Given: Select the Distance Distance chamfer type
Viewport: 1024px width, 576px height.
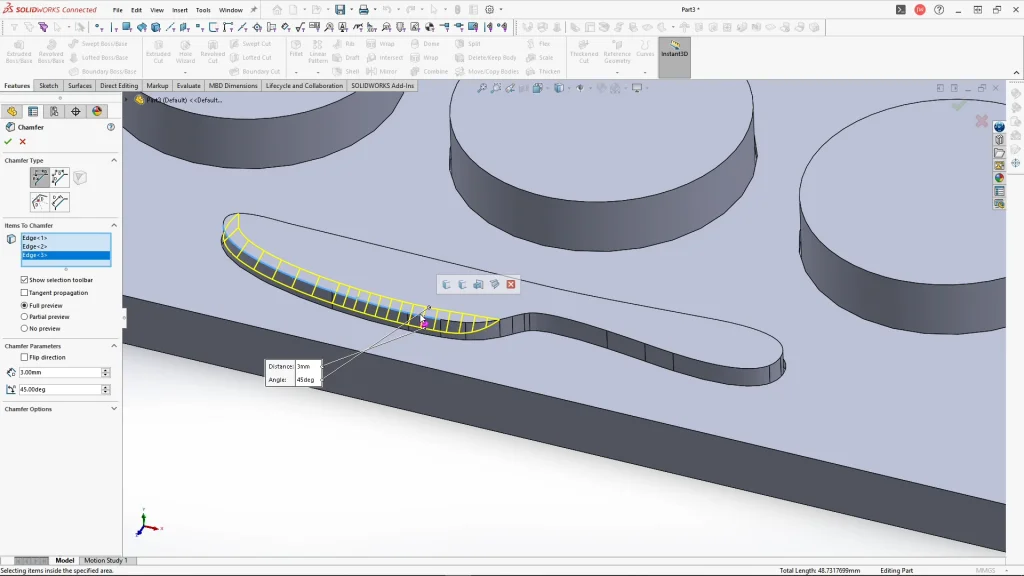Looking at the screenshot, I should click(60, 178).
